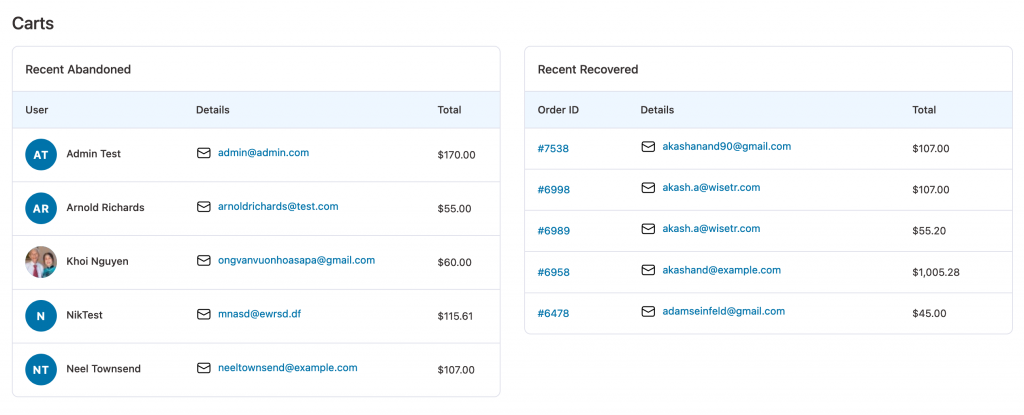
Task: Click envelope icon beside mnasd@ewrsd.df
Action: click(204, 314)
